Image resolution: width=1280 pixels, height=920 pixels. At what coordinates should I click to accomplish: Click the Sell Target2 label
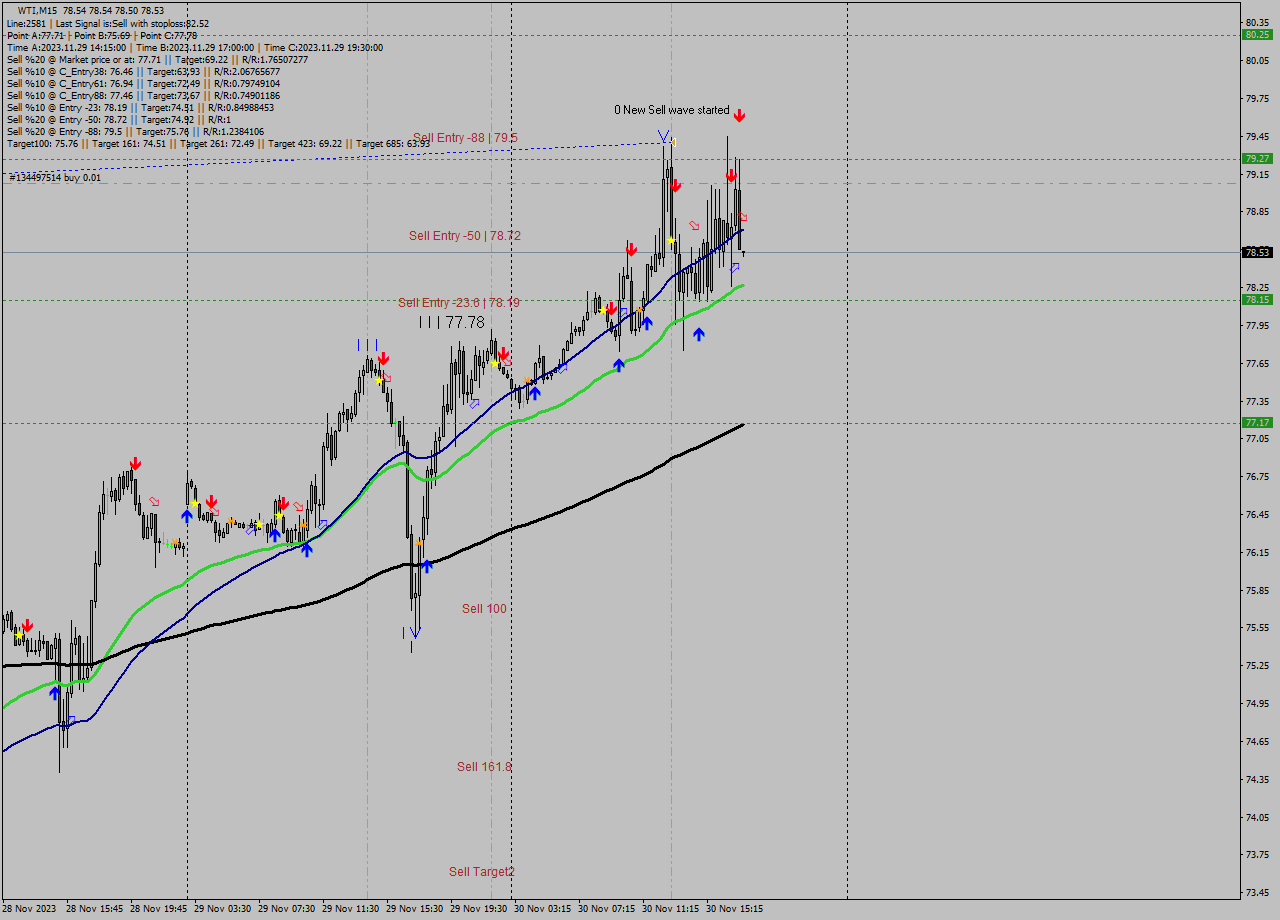(482, 871)
